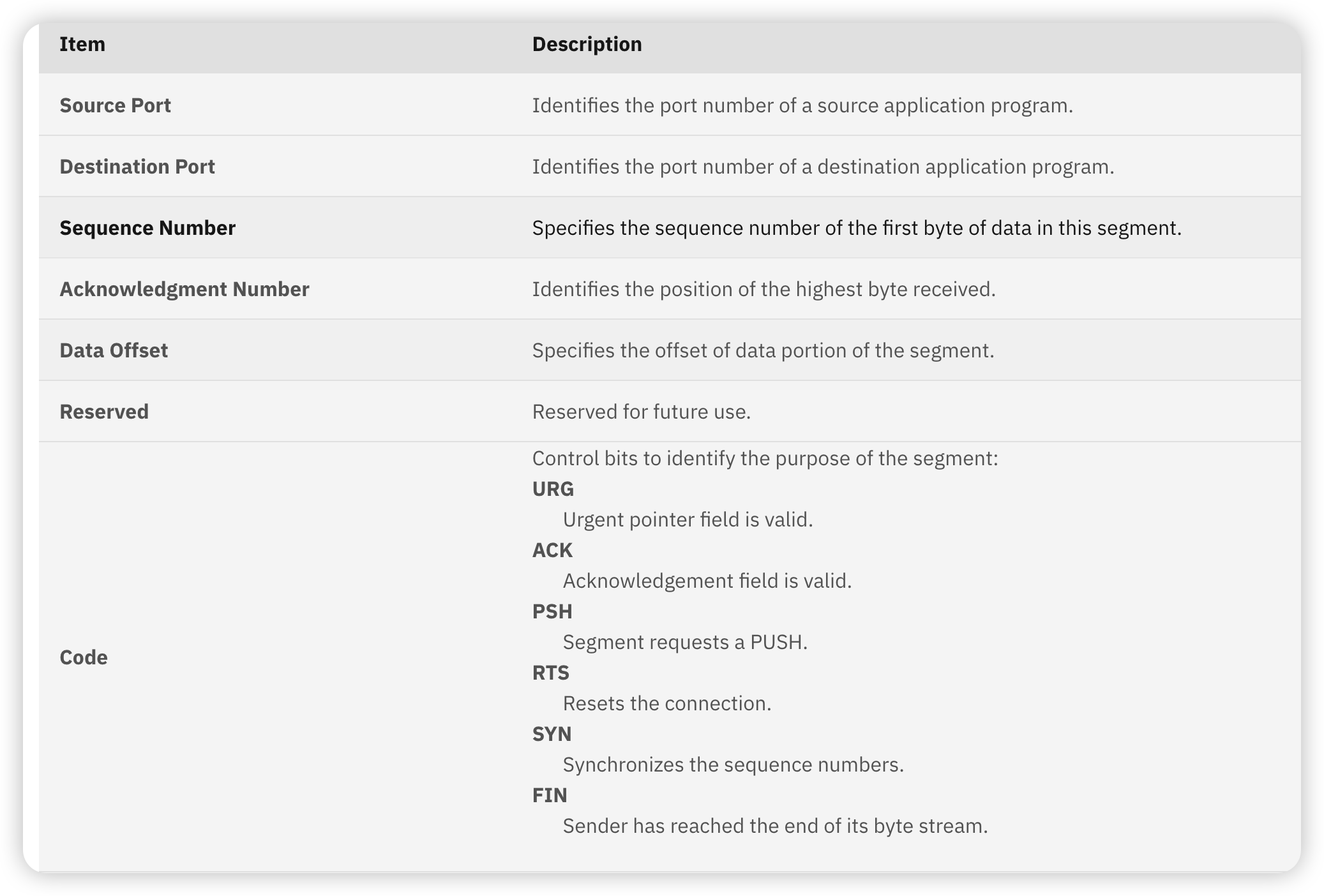Select the Acknowledgment Number row label
The height and width of the screenshot is (896, 1324).
pyautogui.click(x=184, y=289)
